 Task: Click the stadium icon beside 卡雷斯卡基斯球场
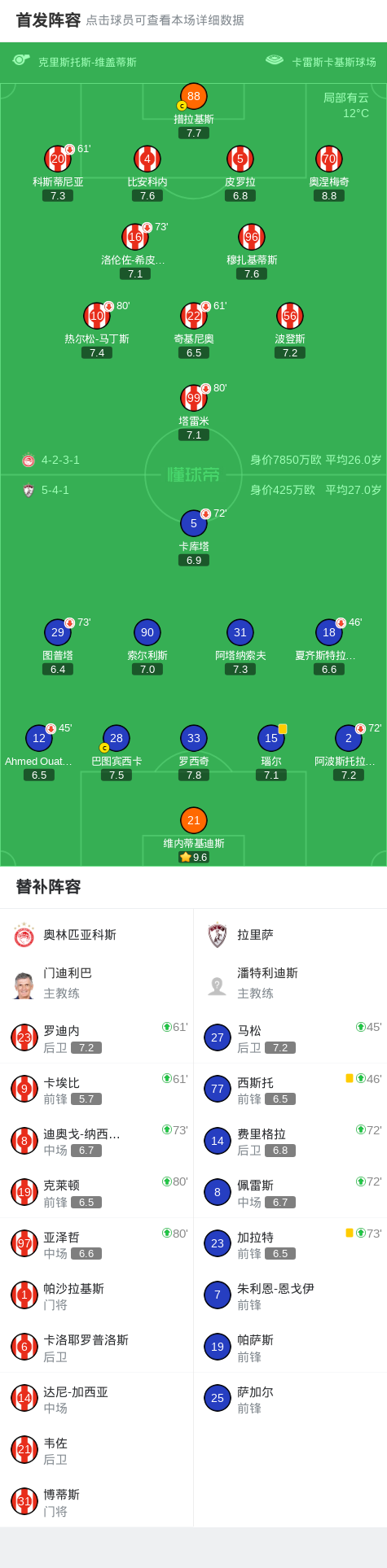tap(275, 60)
